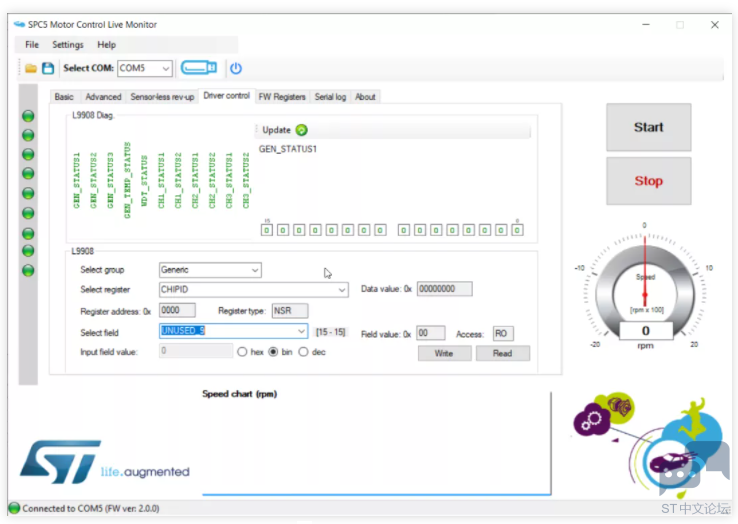Click the GEN_STATUS1 vertical label
This screenshot has height=524, width=738.
[x=77, y=180]
